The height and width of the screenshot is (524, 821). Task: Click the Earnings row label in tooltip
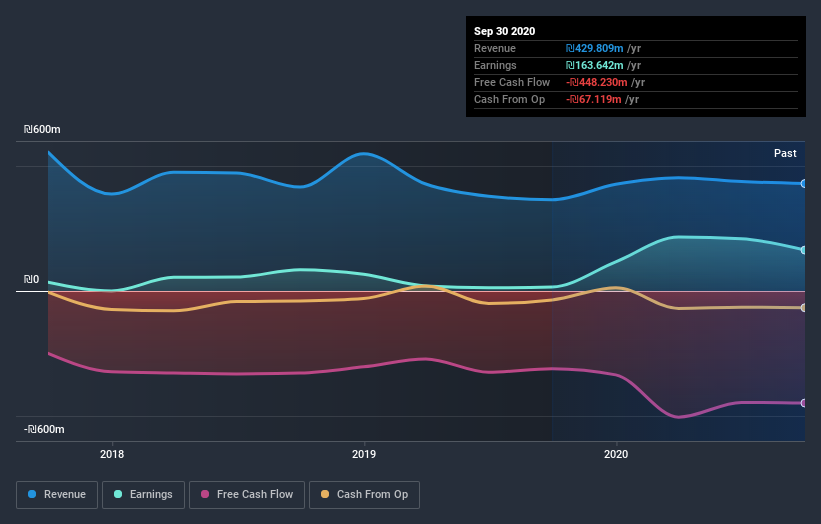point(495,65)
